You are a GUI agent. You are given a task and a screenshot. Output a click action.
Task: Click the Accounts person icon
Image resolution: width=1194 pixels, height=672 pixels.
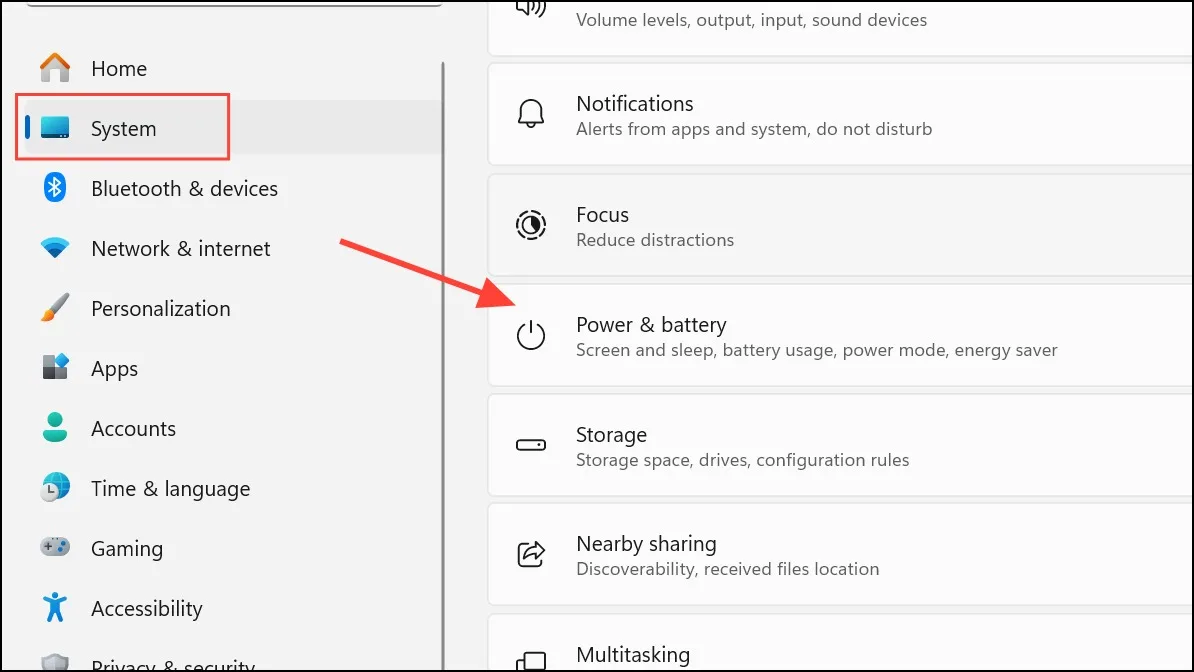coord(55,427)
